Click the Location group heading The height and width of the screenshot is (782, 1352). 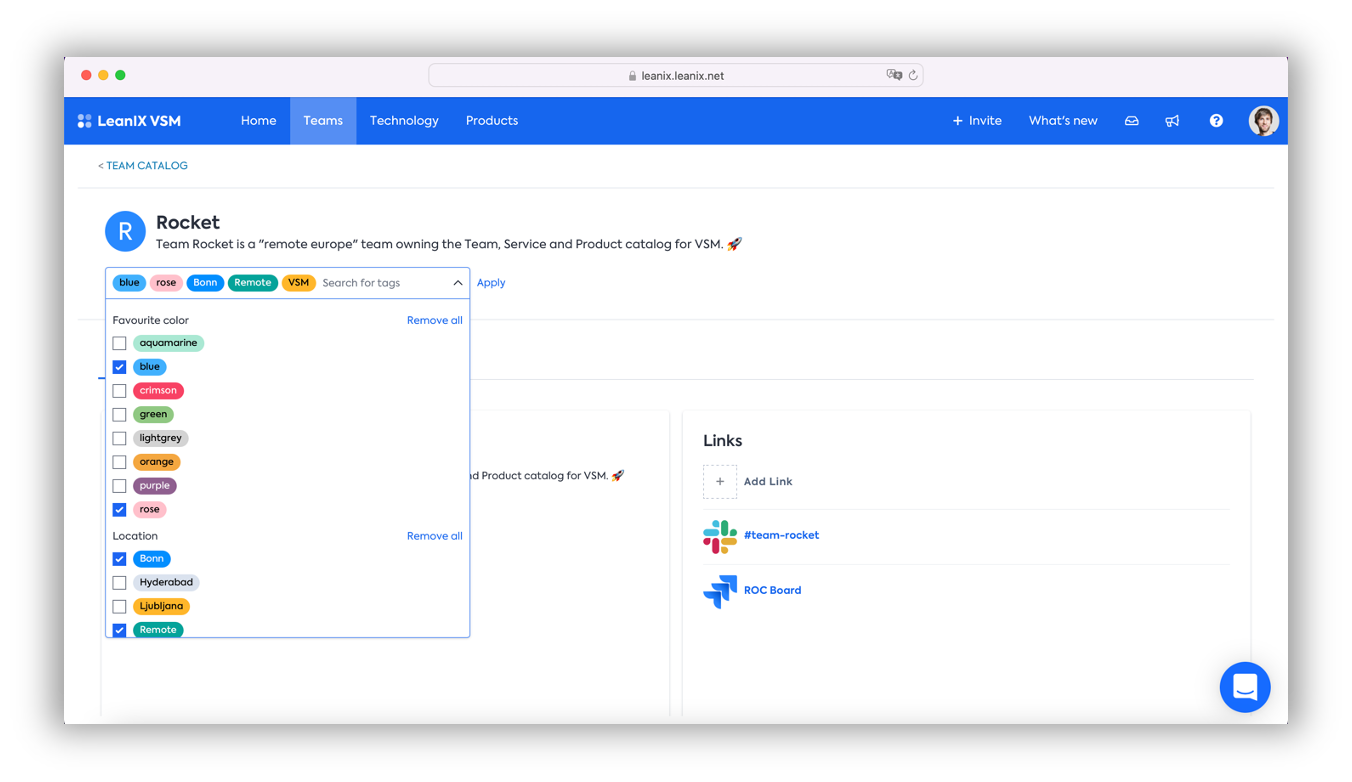point(135,537)
